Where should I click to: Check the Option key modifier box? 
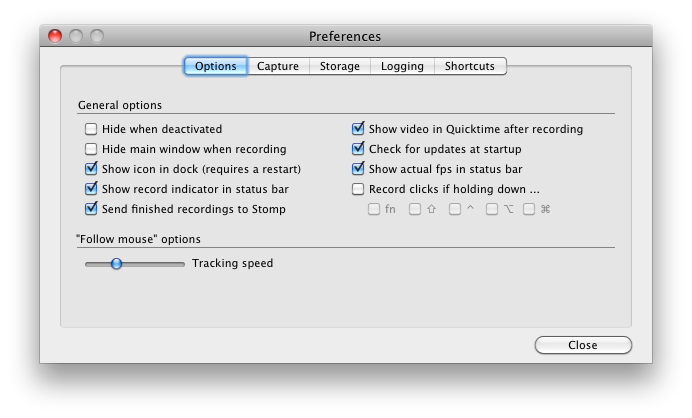point(492,210)
